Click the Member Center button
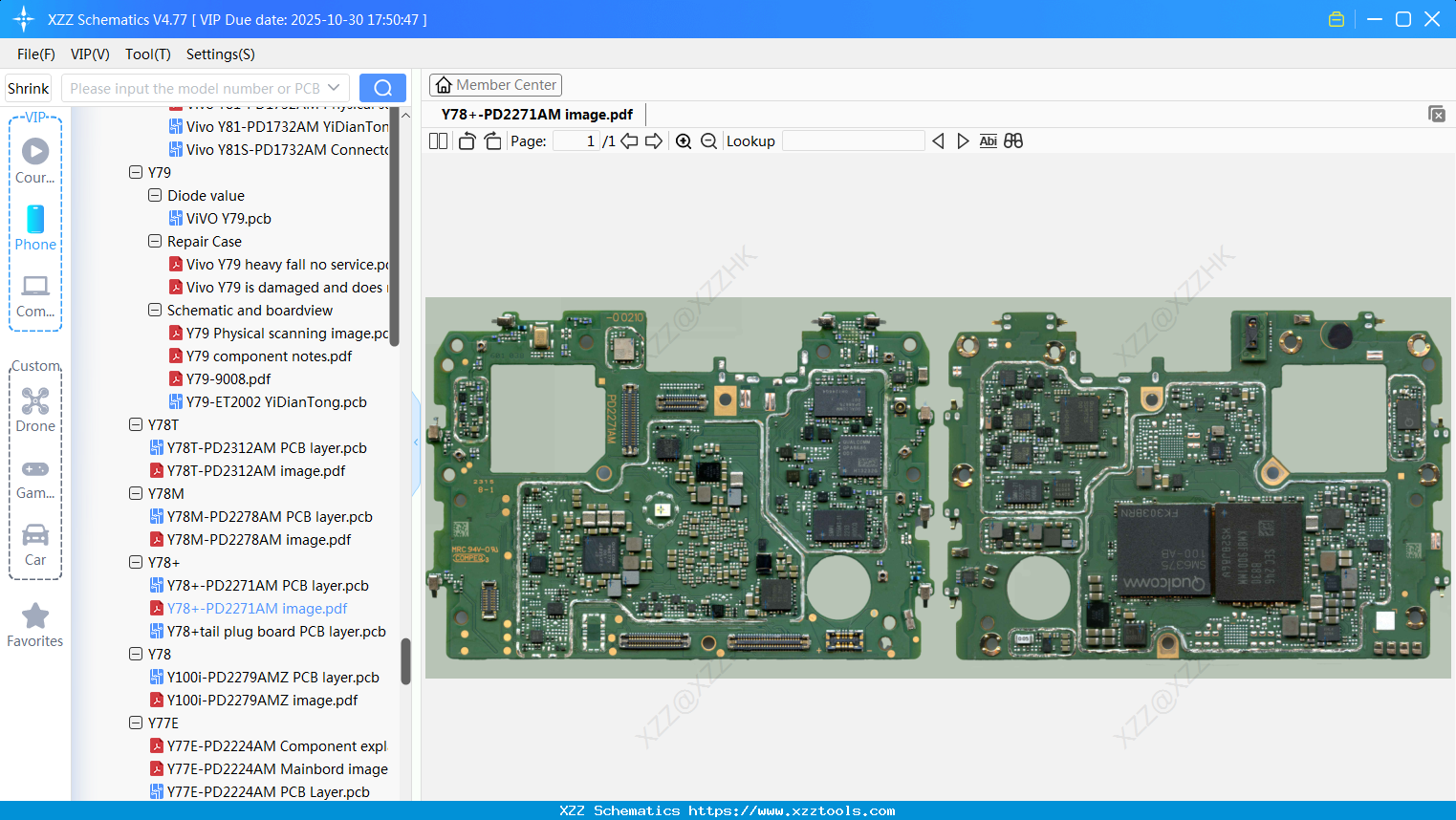 495,85
